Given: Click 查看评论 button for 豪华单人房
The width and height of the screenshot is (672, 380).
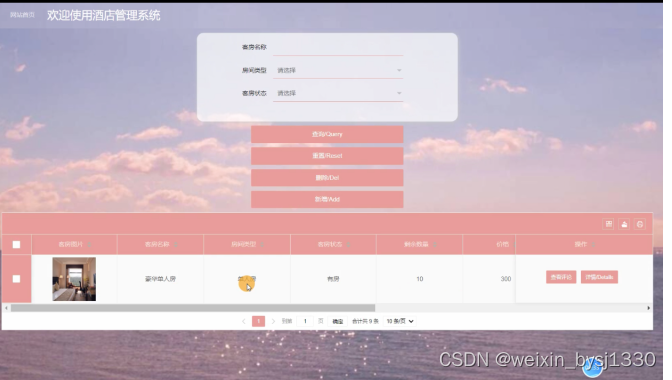Looking at the screenshot, I should pyautogui.click(x=561, y=277).
